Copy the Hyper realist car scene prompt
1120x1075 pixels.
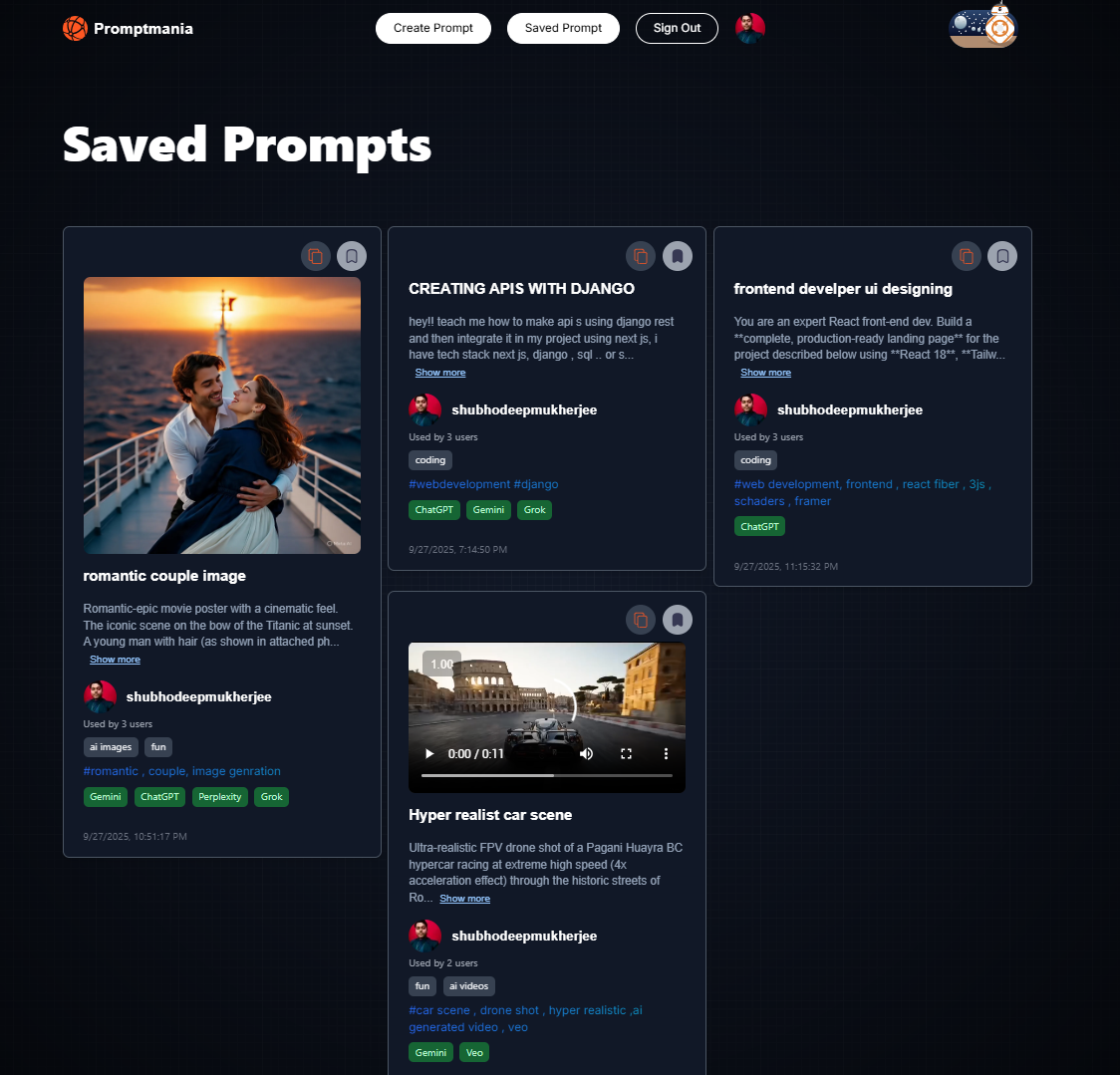641,620
